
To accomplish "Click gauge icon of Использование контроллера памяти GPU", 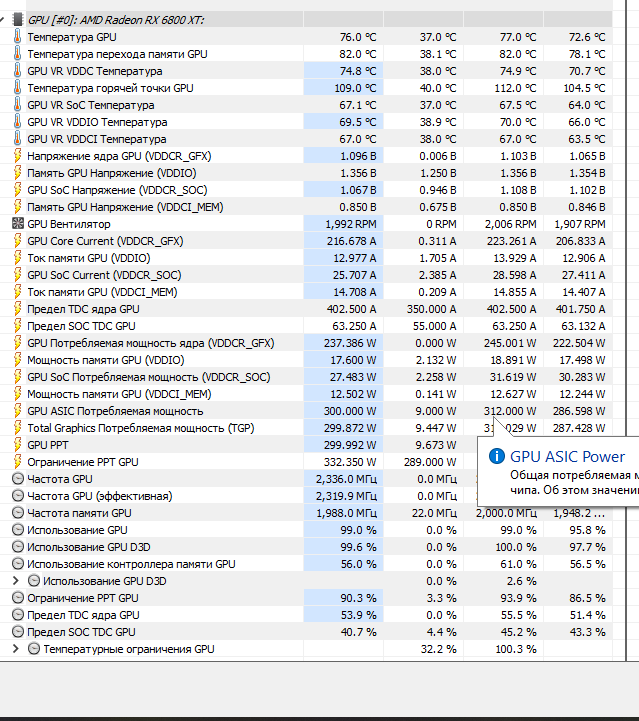I will pos(17,564).
